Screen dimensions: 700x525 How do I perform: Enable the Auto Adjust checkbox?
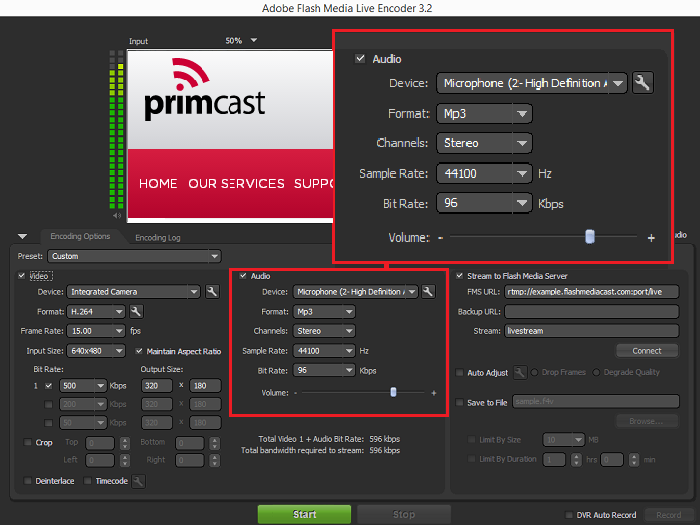tap(459, 372)
